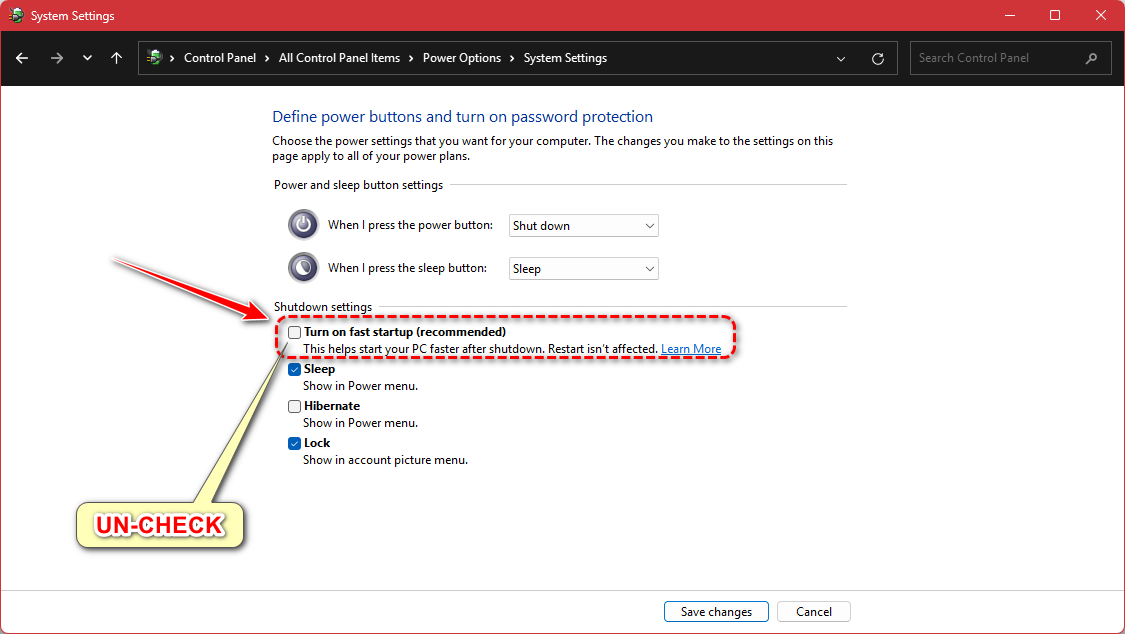The image size is (1125, 634).
Task: Open the power button action dropdown
Action: click(x=583, y=226)
